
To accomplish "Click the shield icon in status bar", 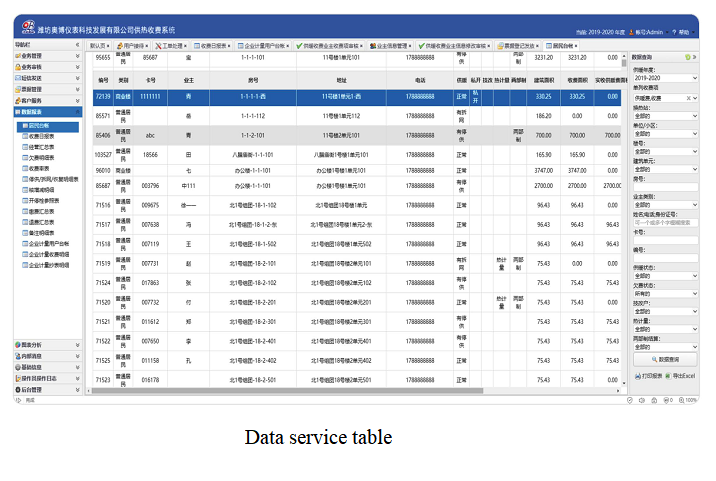I will [630, 400].
